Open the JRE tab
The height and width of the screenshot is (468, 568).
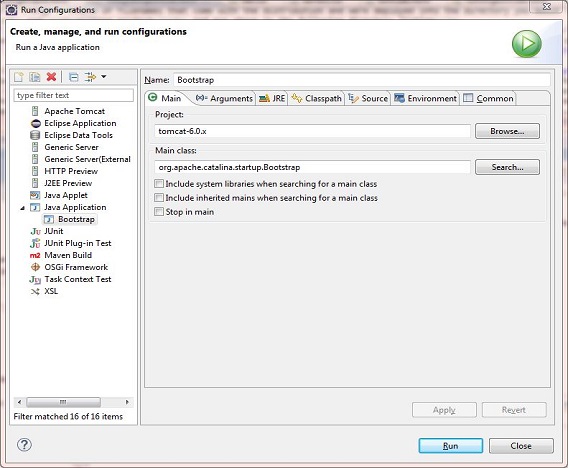(x=272, y=98)
